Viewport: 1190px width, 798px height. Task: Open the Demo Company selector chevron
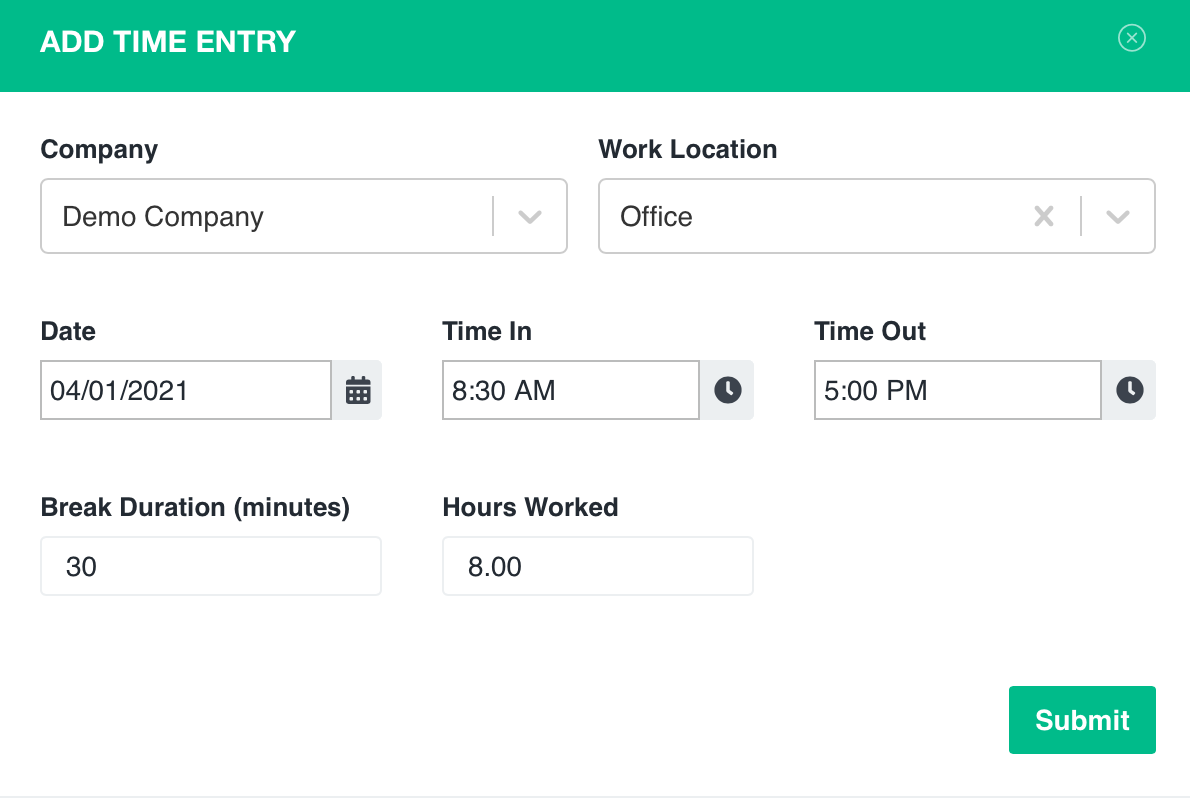point(530,216)
